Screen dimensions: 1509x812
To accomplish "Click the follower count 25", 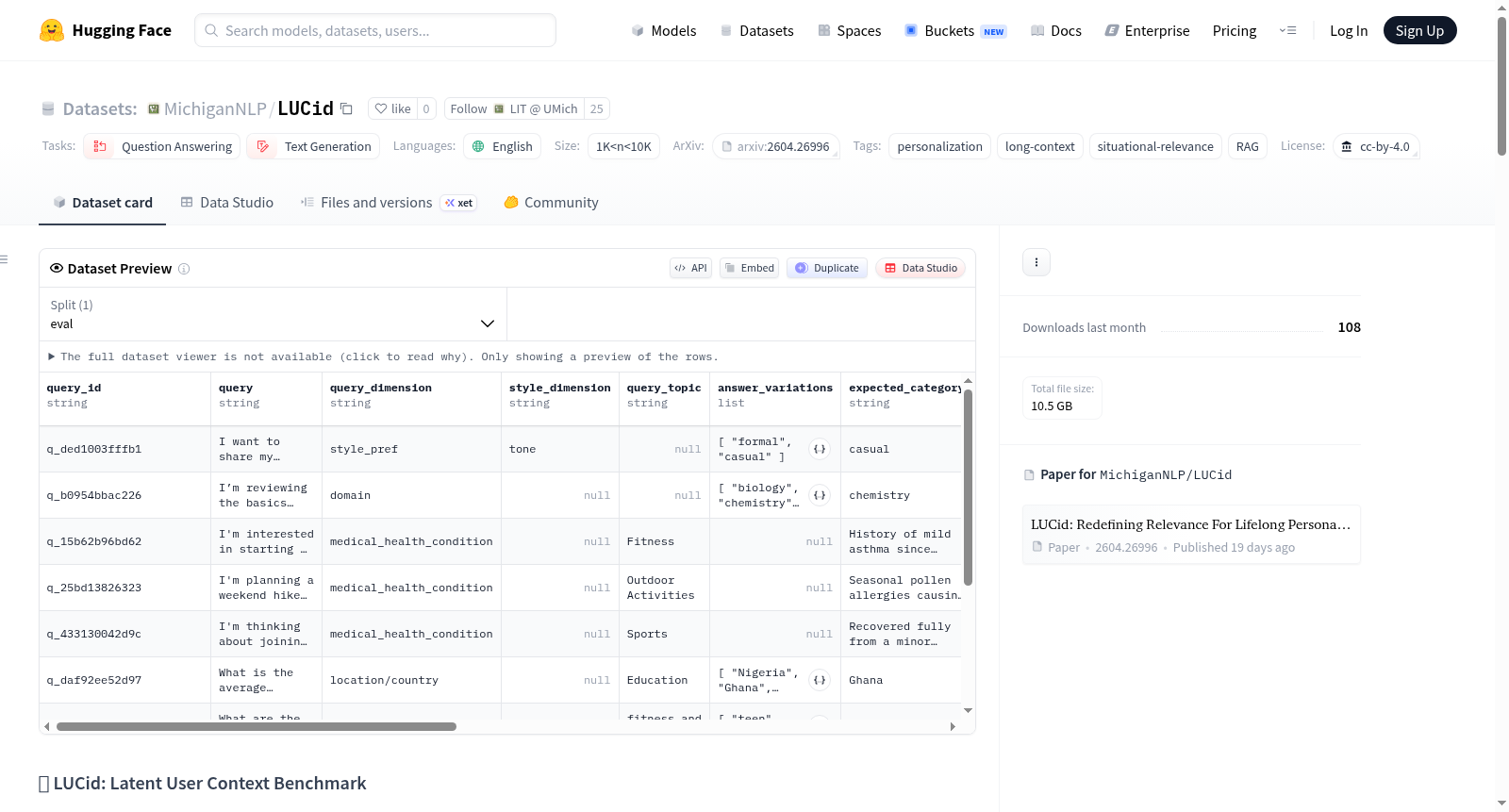I will (597, 108).
